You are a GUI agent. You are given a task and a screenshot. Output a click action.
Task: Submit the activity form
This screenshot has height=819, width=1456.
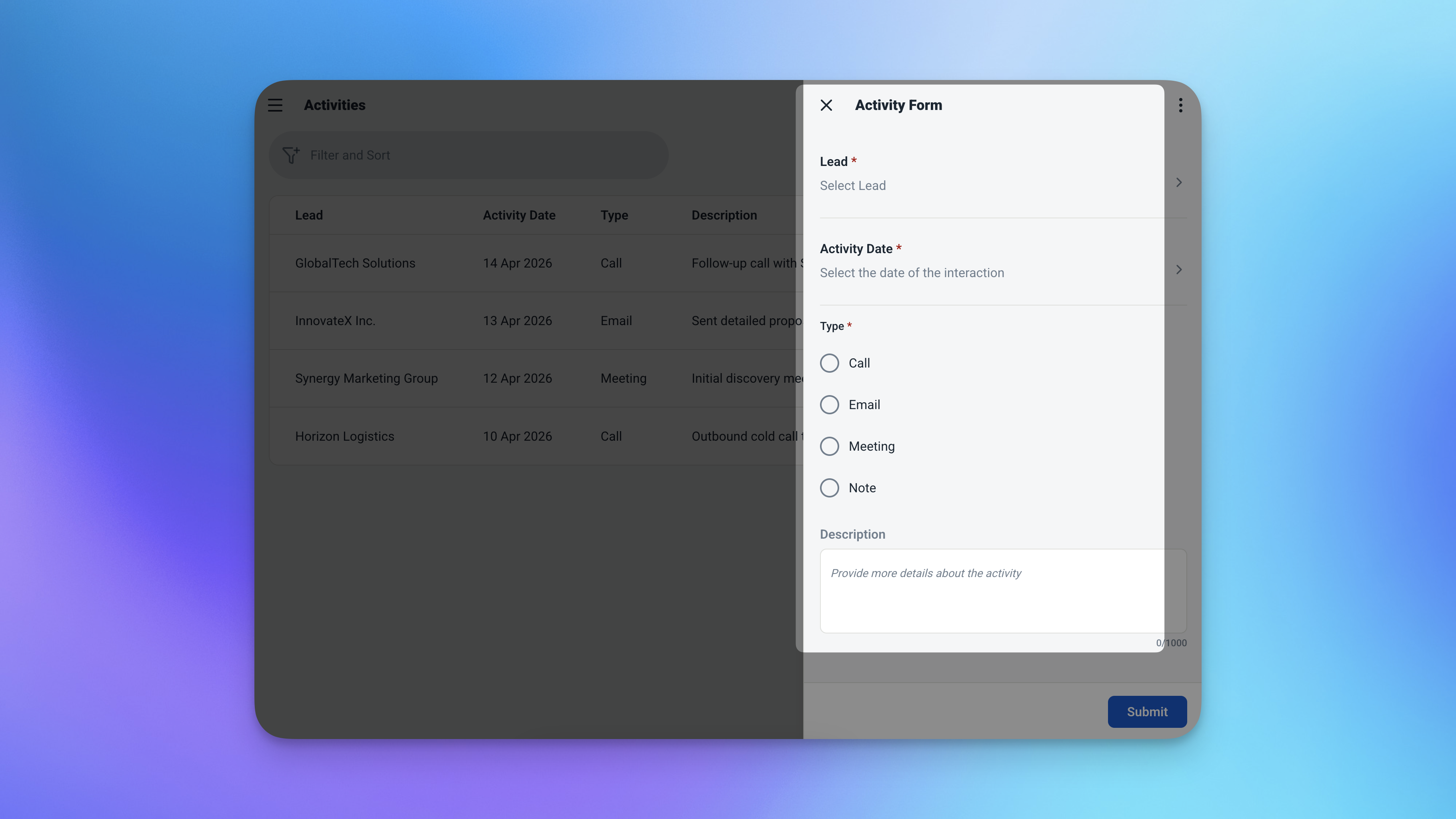click(x=1146, y=711)
